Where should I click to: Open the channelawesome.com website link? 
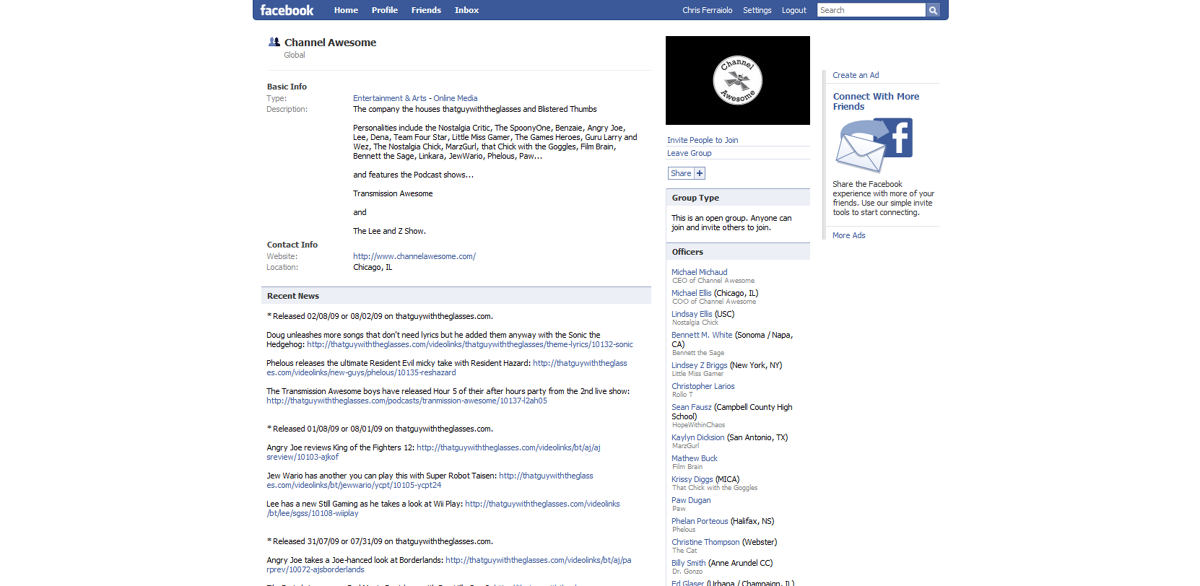tap(414, 256)
